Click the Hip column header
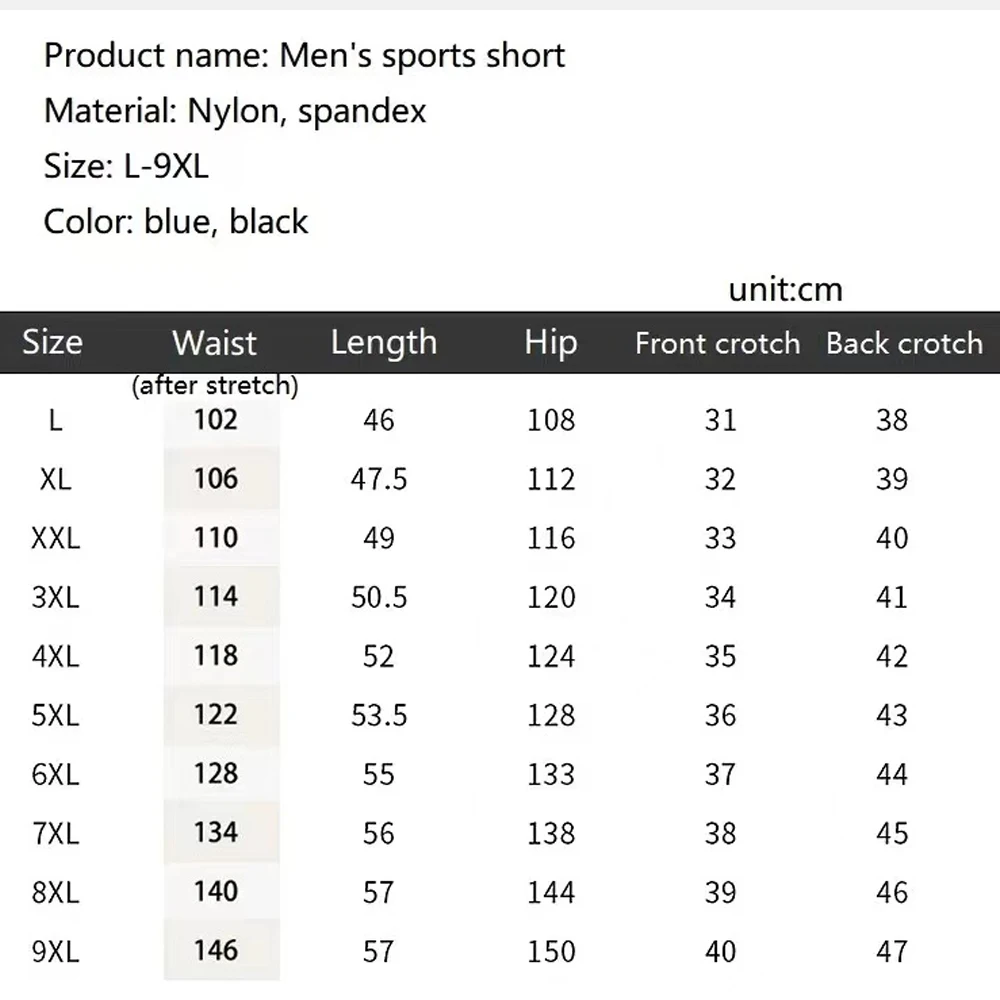The height and width of the screenshot is (1000, 1000). click(x=551, y=343)
